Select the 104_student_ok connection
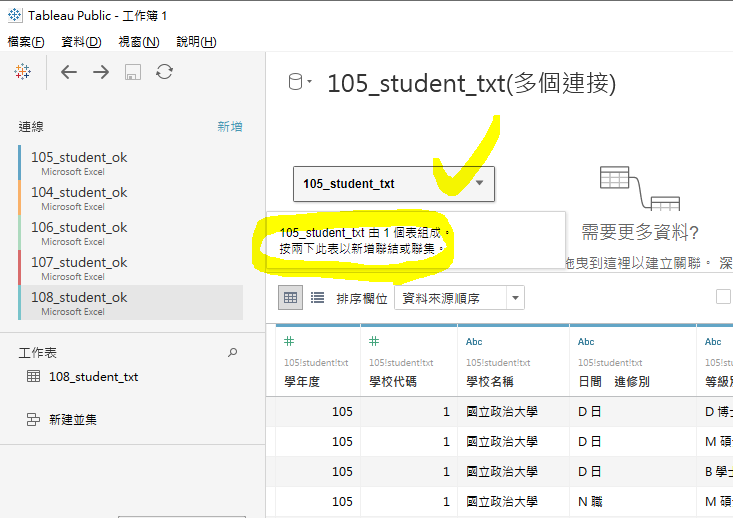The height and width of the screenshot is (518, 733). (x=130, y=198)
